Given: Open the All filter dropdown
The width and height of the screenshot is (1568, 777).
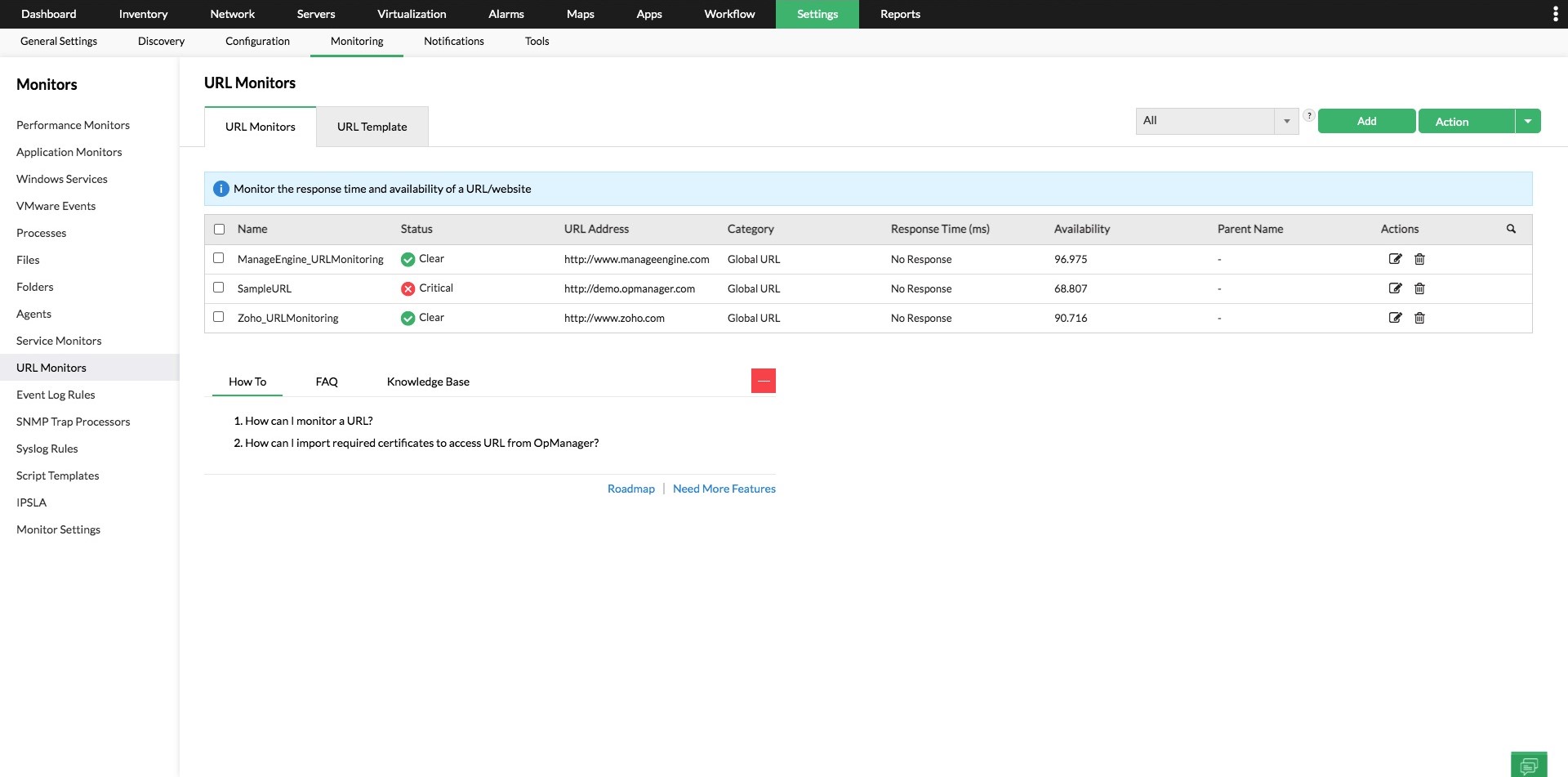Looking at the screenshot, I should click(1216, 120).
